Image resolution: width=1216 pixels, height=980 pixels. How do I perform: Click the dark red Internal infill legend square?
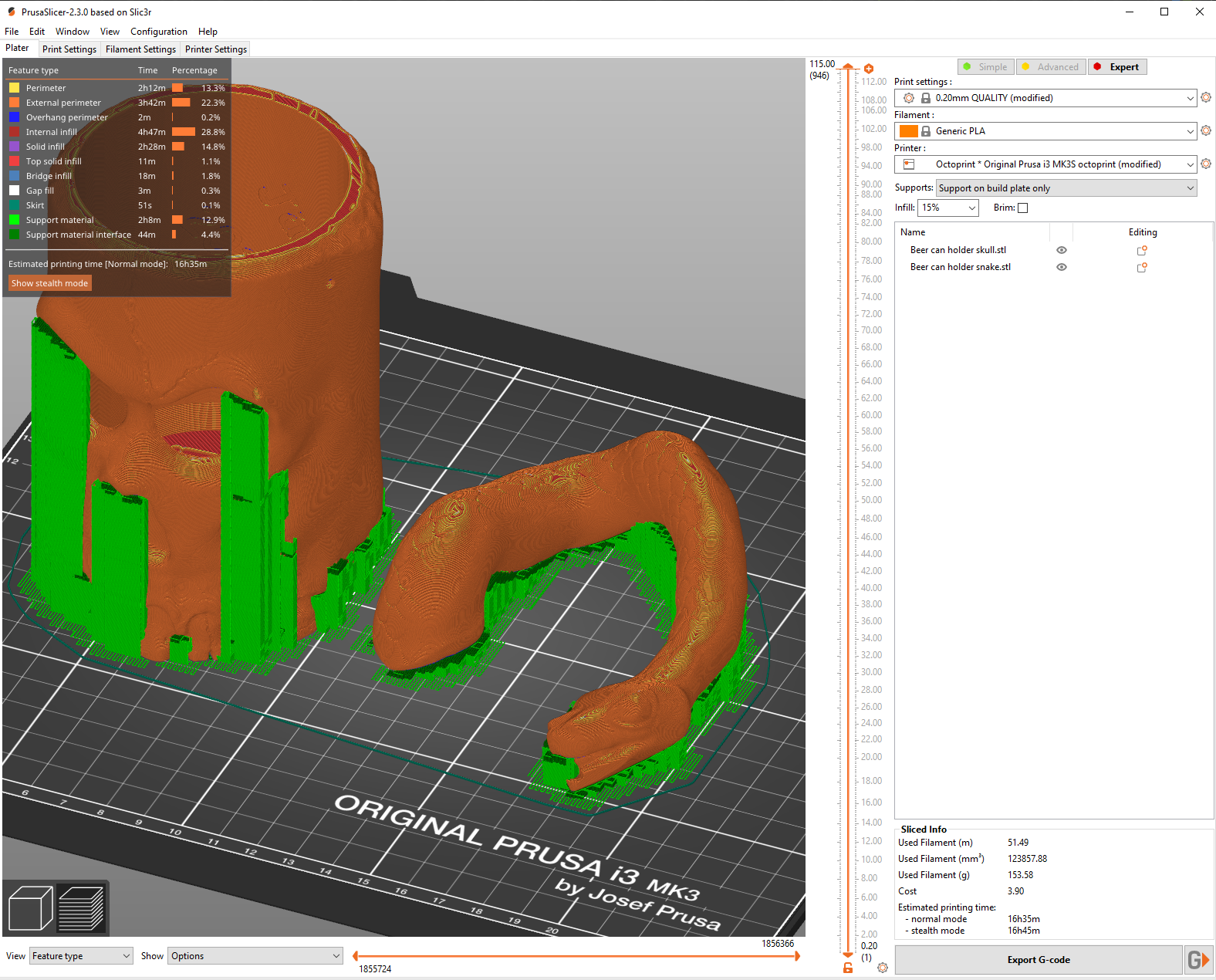(x=14, y=132)
